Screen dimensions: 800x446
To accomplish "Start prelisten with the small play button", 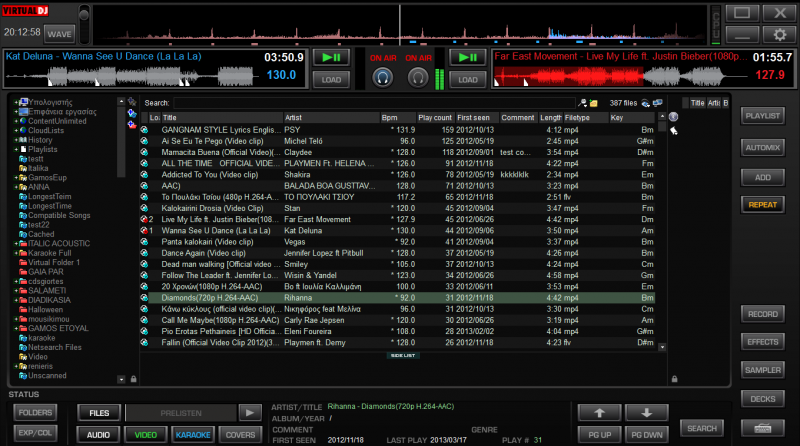I will tap(250, 412).
